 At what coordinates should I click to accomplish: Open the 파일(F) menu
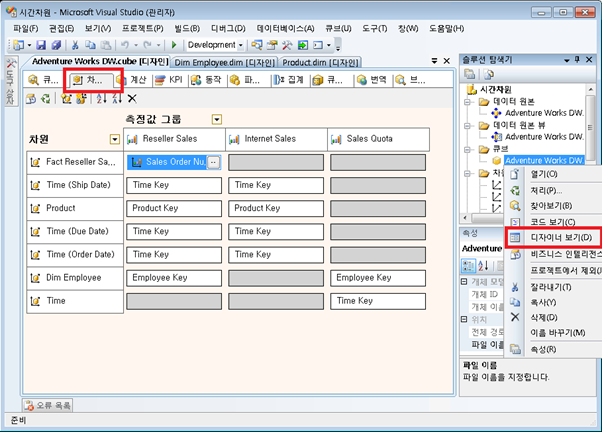25,28
